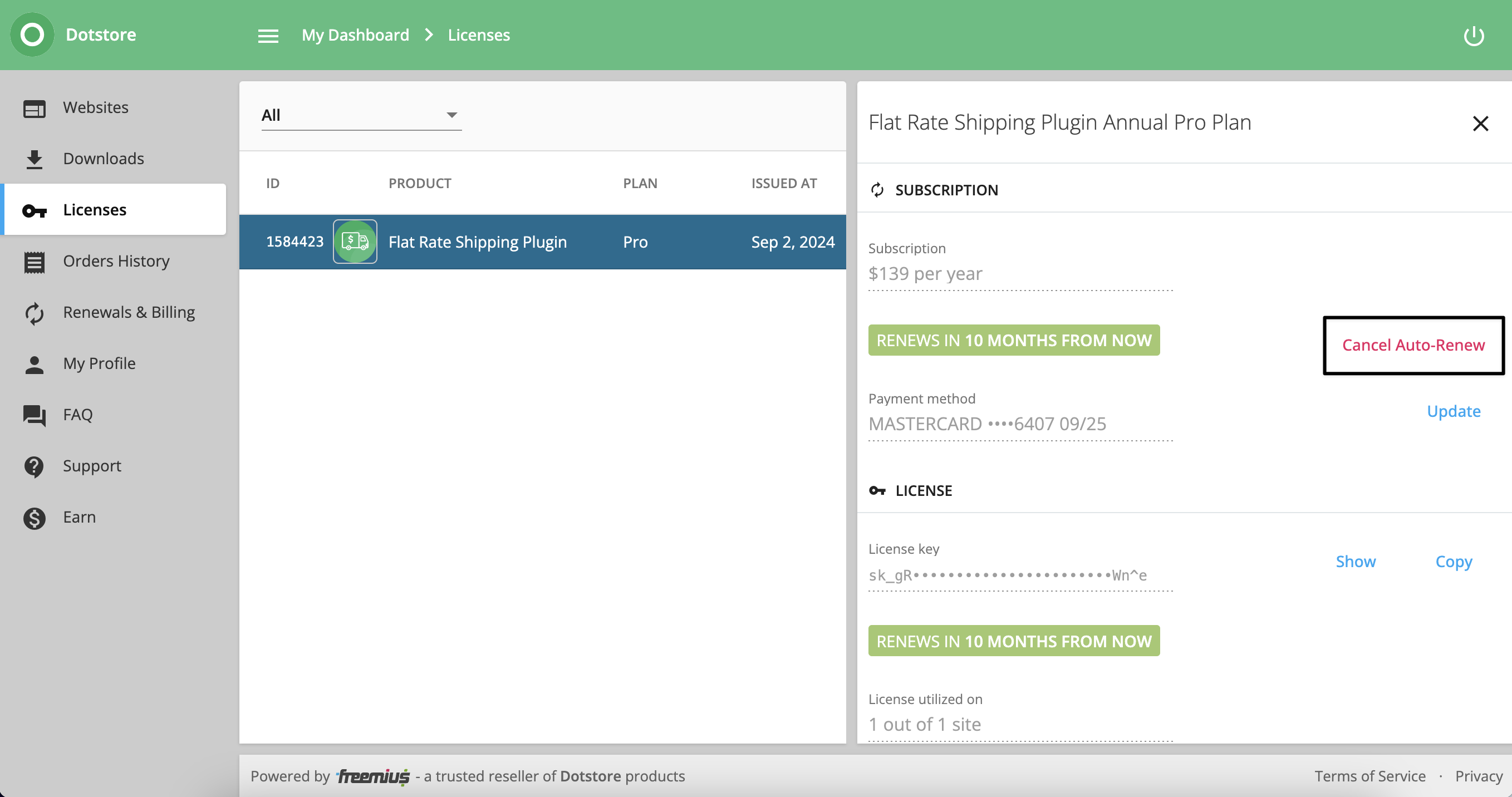Click the Subscription section sync icon
This screenshot has height=797, width=1512.
(x=877, y=190)
